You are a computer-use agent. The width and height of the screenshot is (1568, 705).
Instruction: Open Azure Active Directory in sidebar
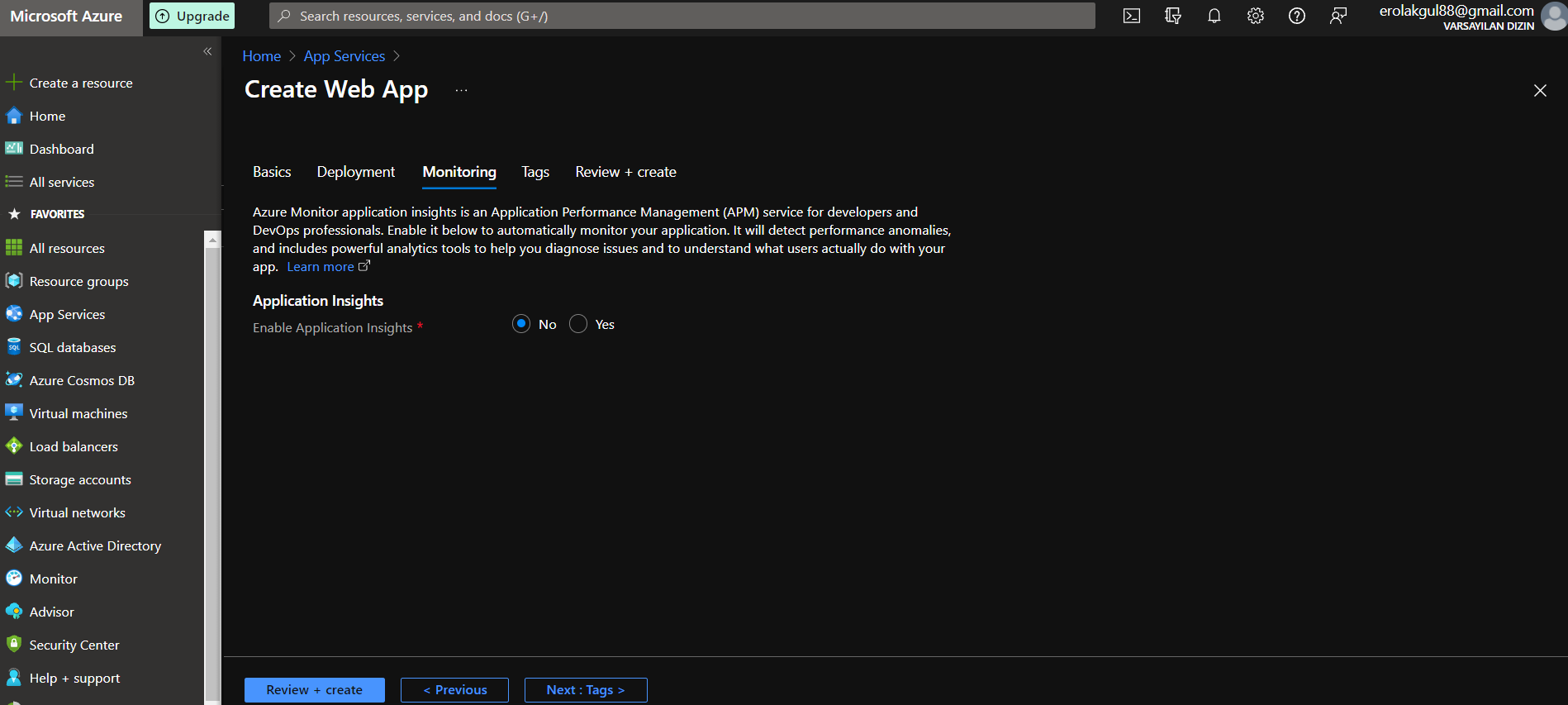click(x=95, y=545)
